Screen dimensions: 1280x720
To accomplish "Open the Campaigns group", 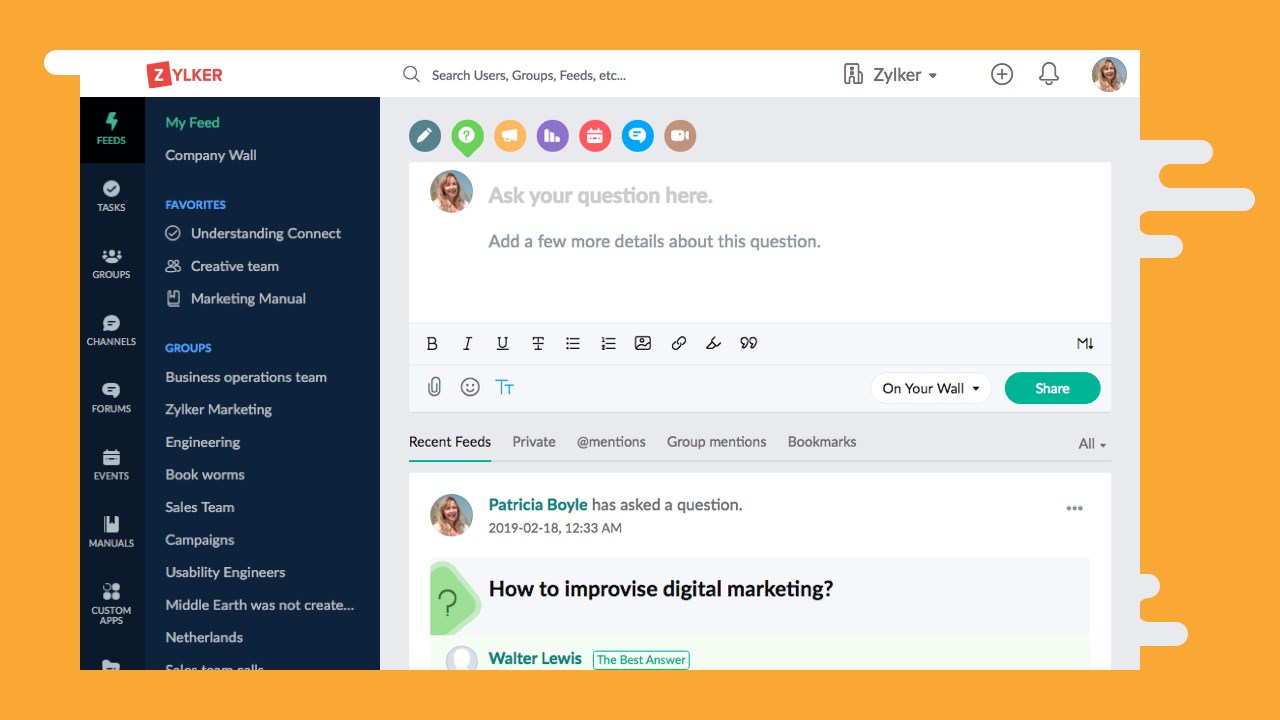I will click(x=200, y=540).
